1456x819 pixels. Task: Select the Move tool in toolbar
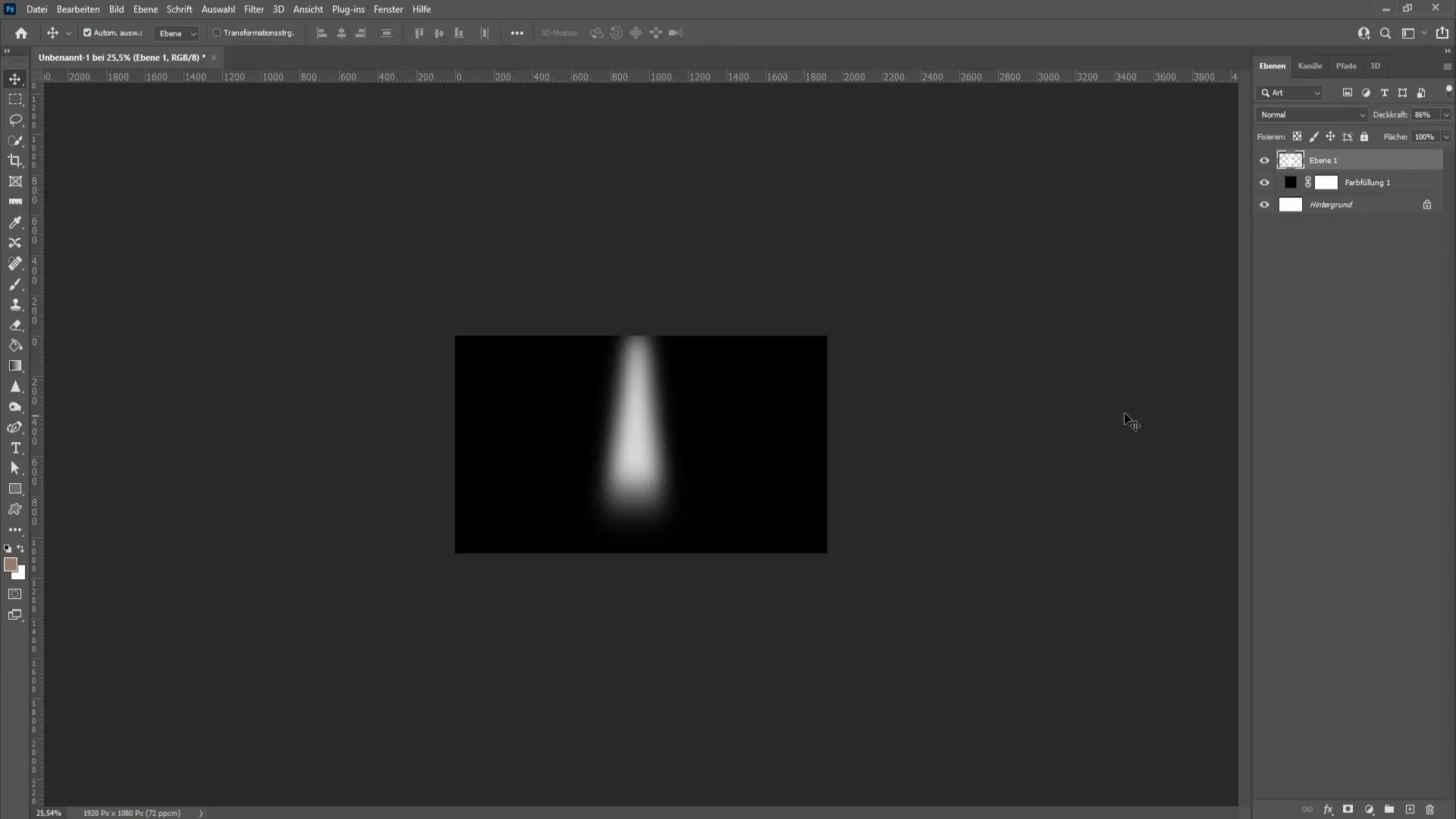[15, 78]
